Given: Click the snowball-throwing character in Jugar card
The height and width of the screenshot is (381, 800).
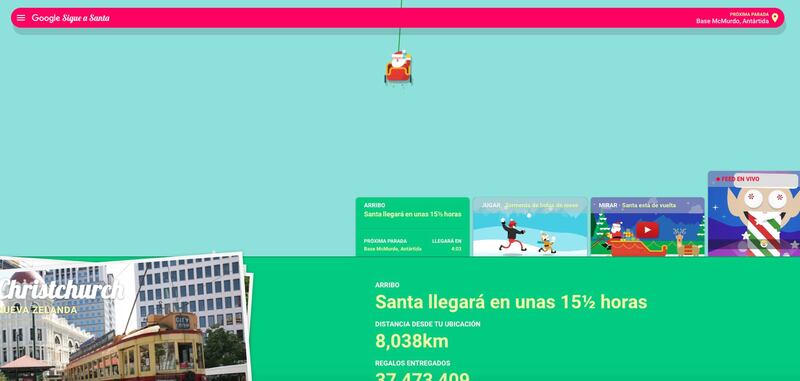Looking at the screenshot, I should [x=512, y=236].
